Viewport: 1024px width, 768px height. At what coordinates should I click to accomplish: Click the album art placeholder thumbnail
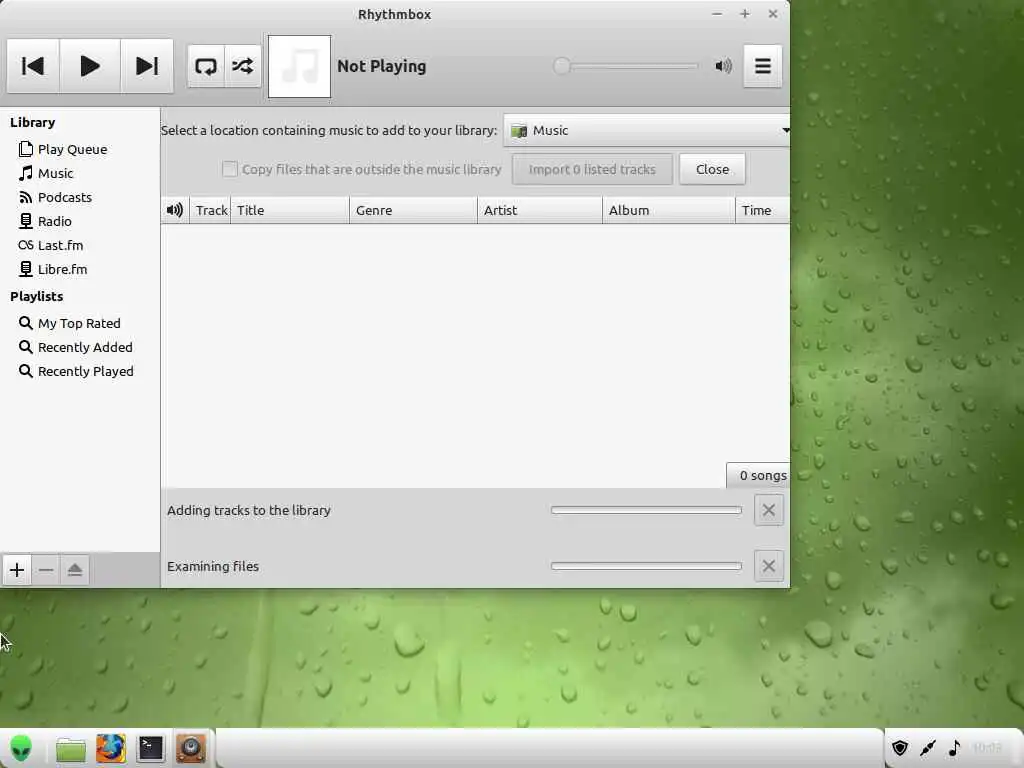pos(300,67)
